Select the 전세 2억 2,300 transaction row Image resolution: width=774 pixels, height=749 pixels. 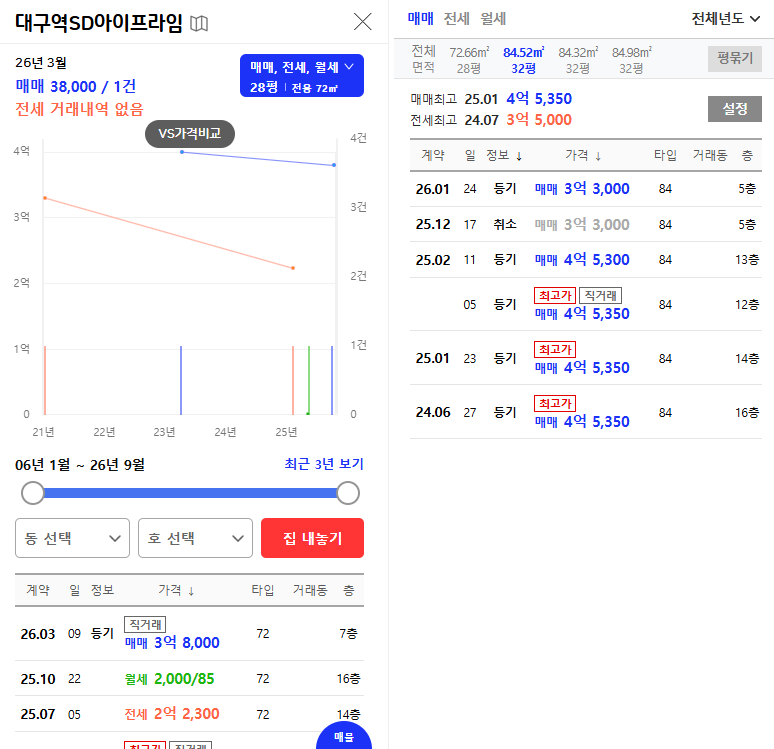coord(190,714)
